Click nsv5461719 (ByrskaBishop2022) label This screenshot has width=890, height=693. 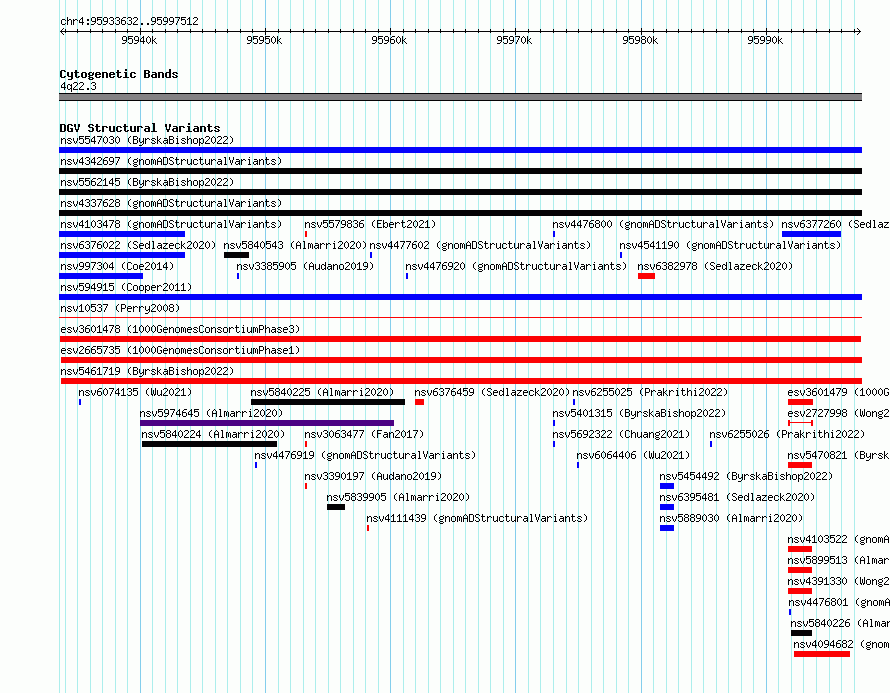click(147, 371)
